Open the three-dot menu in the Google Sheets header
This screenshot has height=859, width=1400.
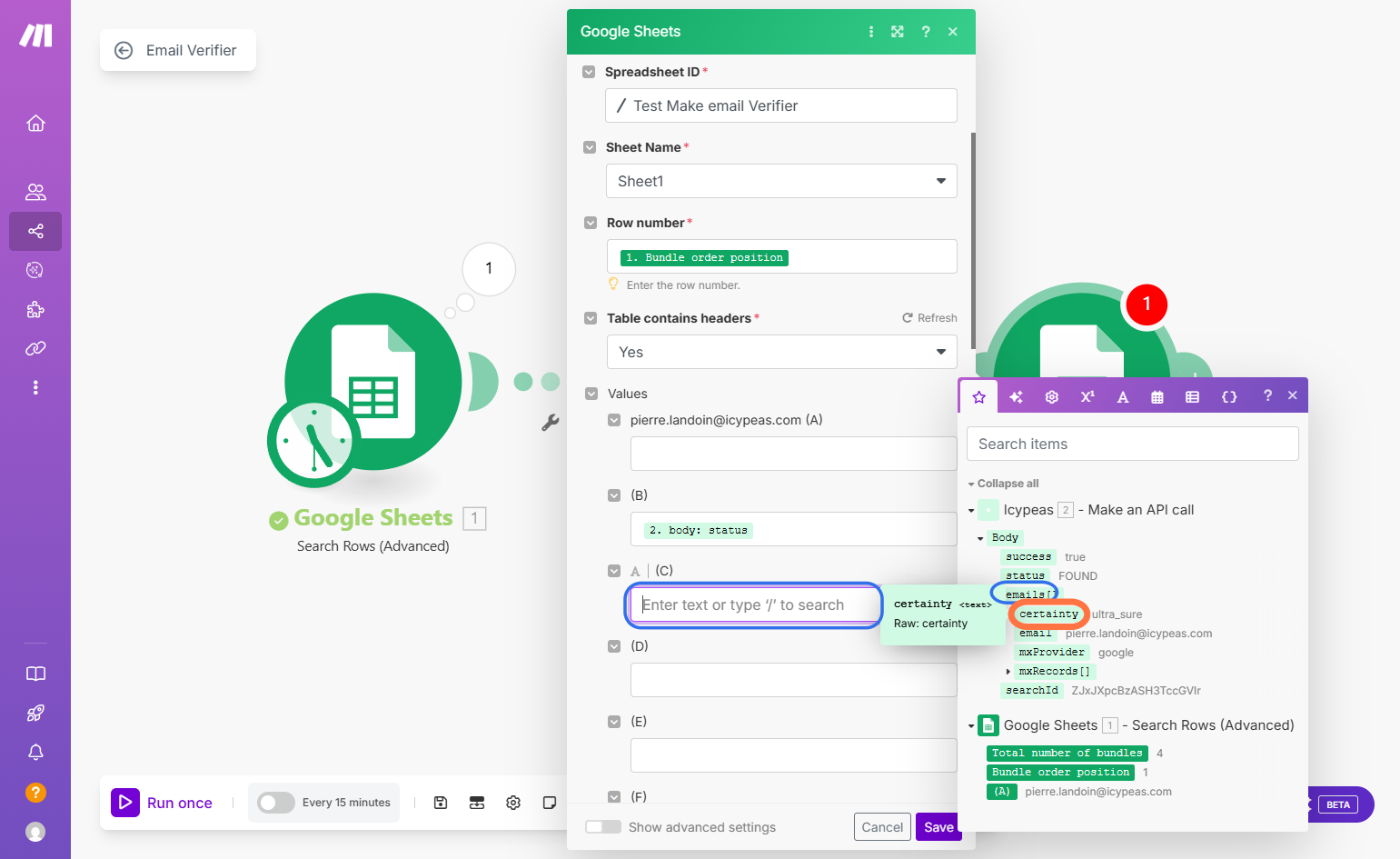(871, 32)
